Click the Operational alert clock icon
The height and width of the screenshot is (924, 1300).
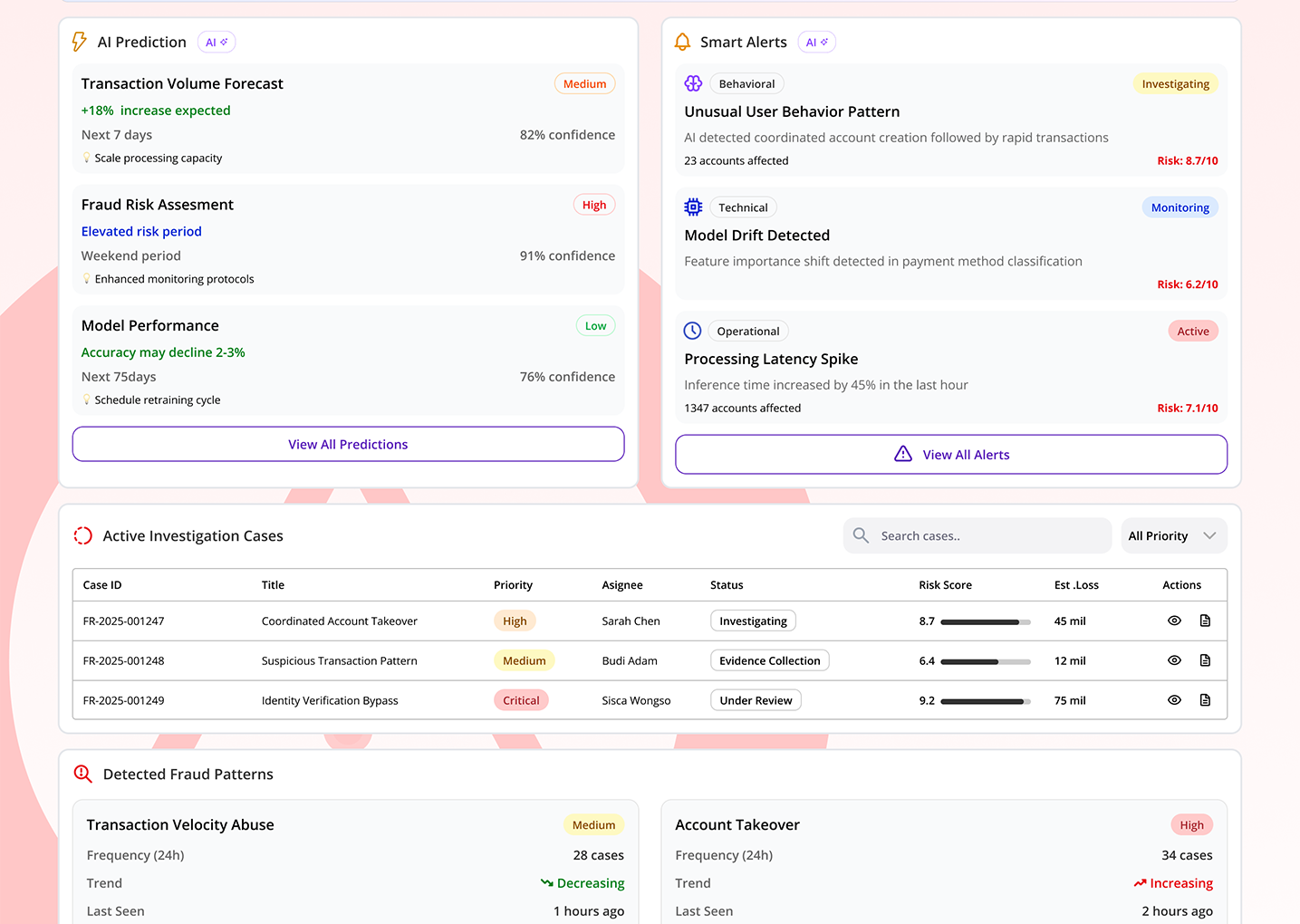692,331
